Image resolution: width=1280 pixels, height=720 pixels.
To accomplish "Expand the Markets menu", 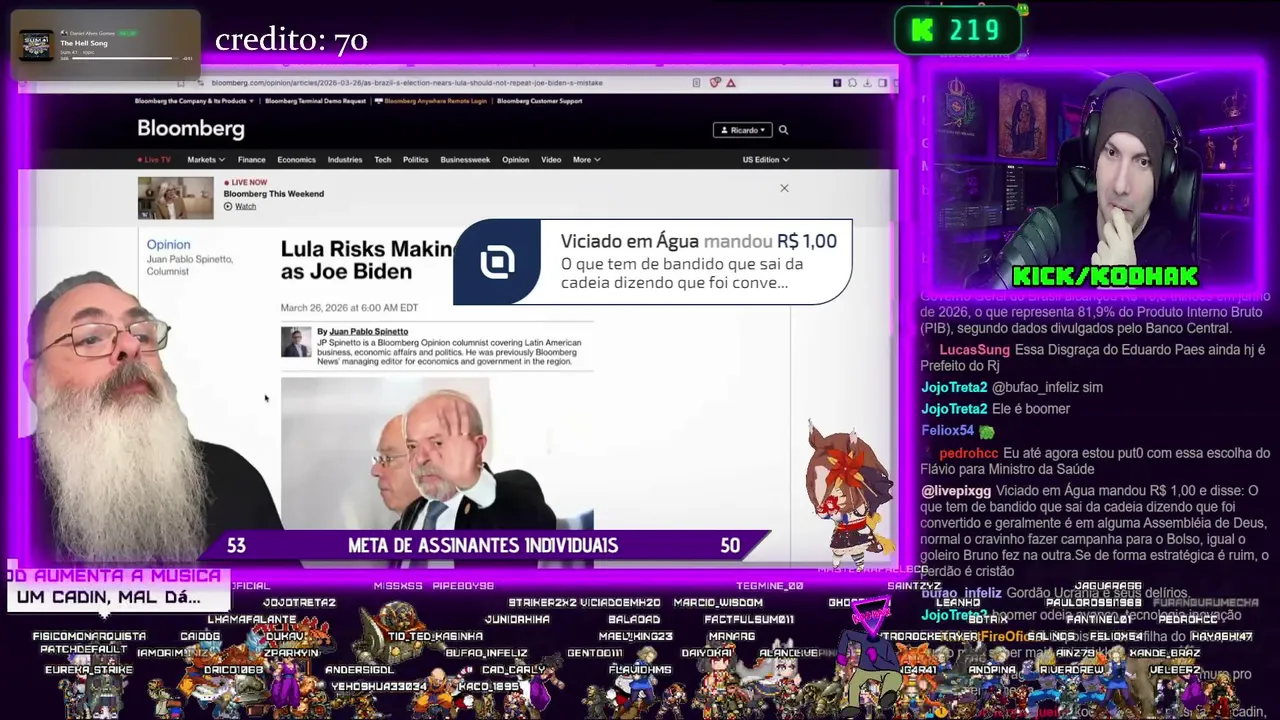I will (x=206, y=160).
